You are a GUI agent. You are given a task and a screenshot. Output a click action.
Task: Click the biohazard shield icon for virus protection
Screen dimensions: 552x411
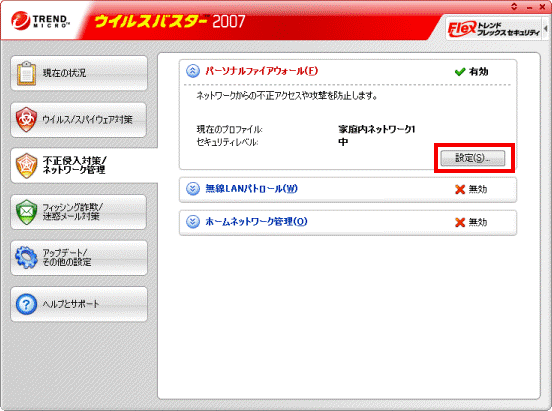tap(26, 120)
